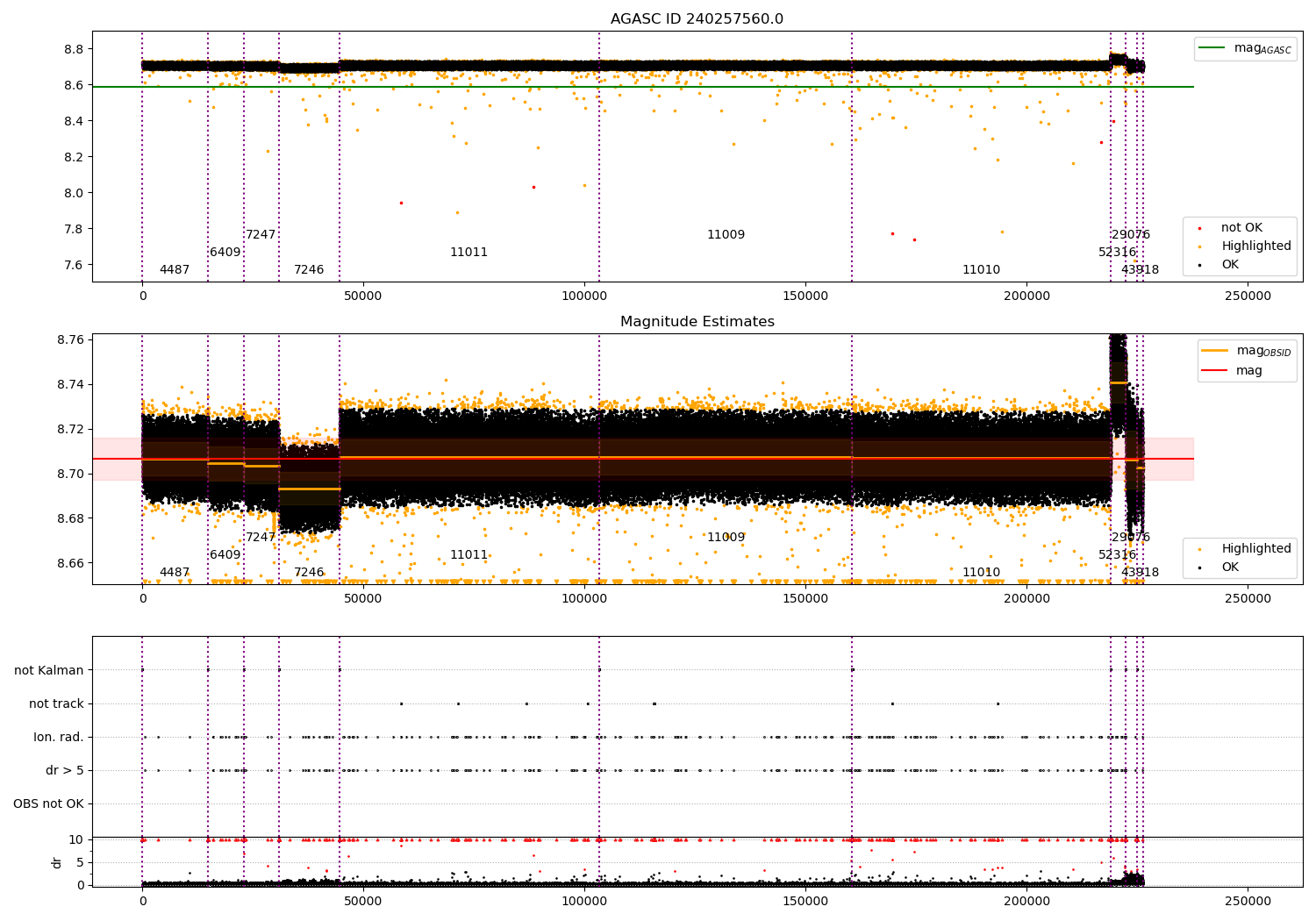Click OBSID label 7246 in the middle plot
Image resolution: width=1316 pixels, height=921 pixels.
[309, 572]
